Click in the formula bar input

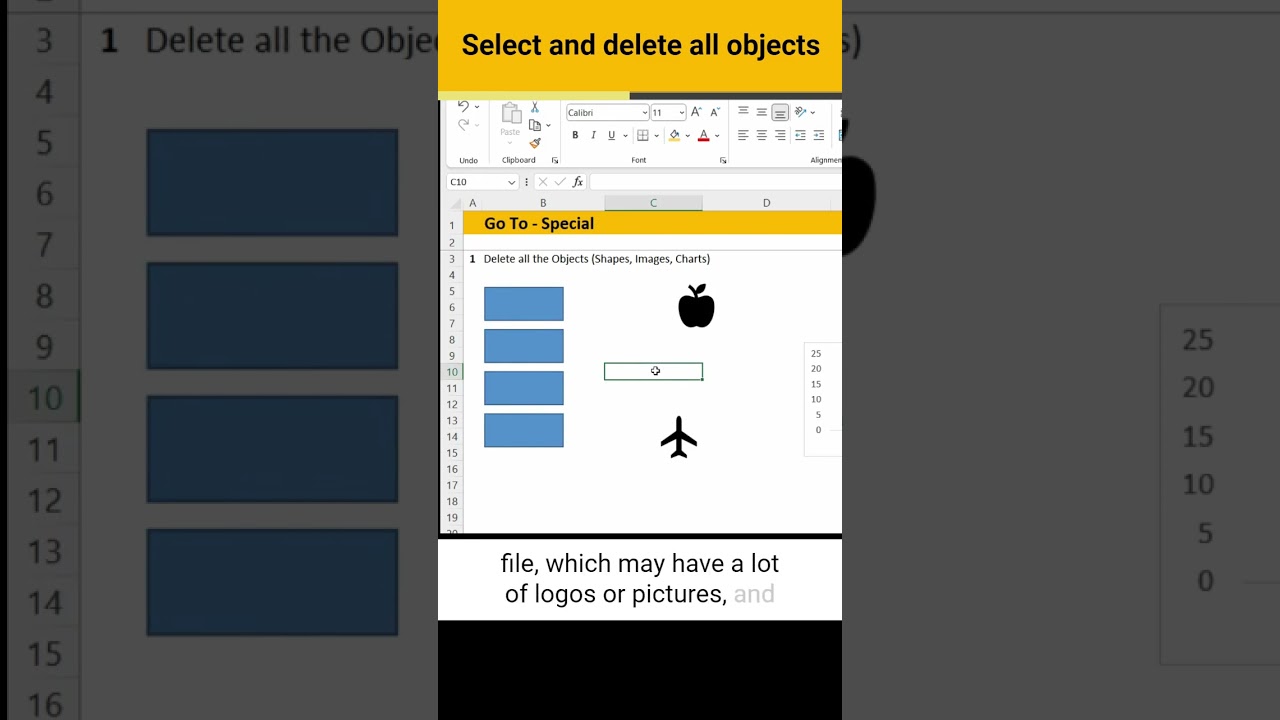[715, 182]
